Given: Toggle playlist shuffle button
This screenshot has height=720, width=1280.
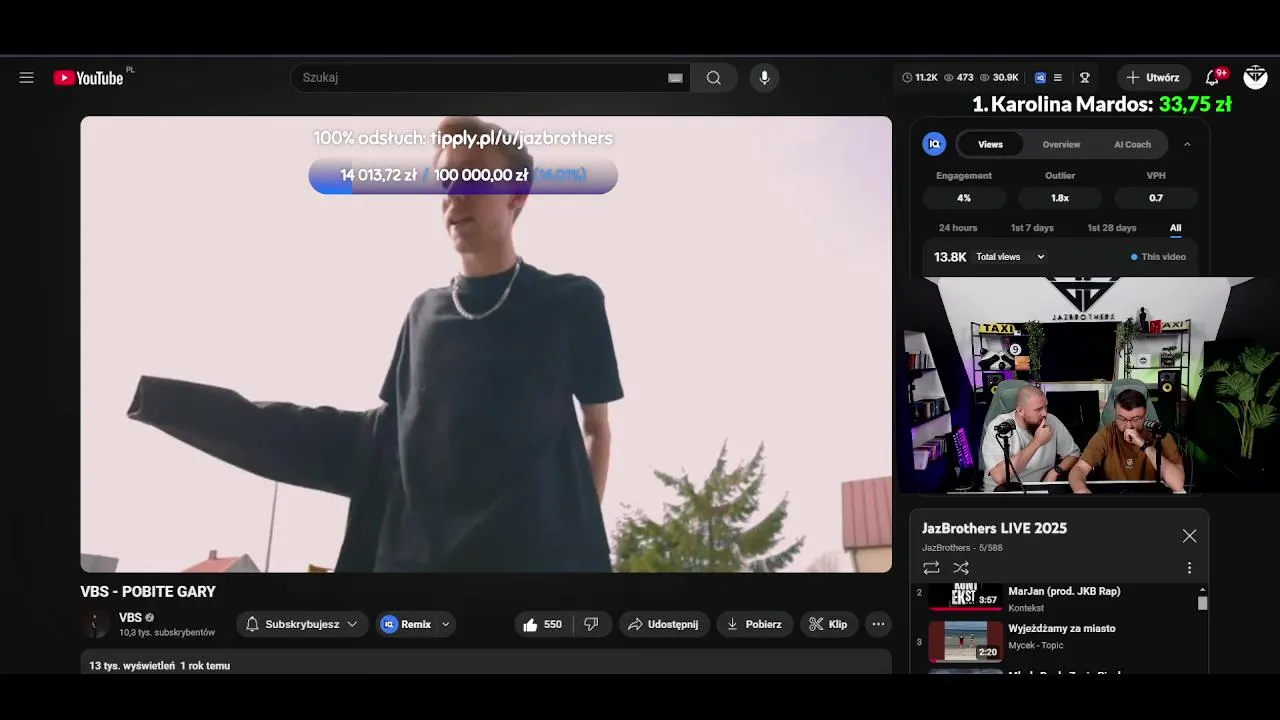Looking at the screenshot, I should click(961, 568).
